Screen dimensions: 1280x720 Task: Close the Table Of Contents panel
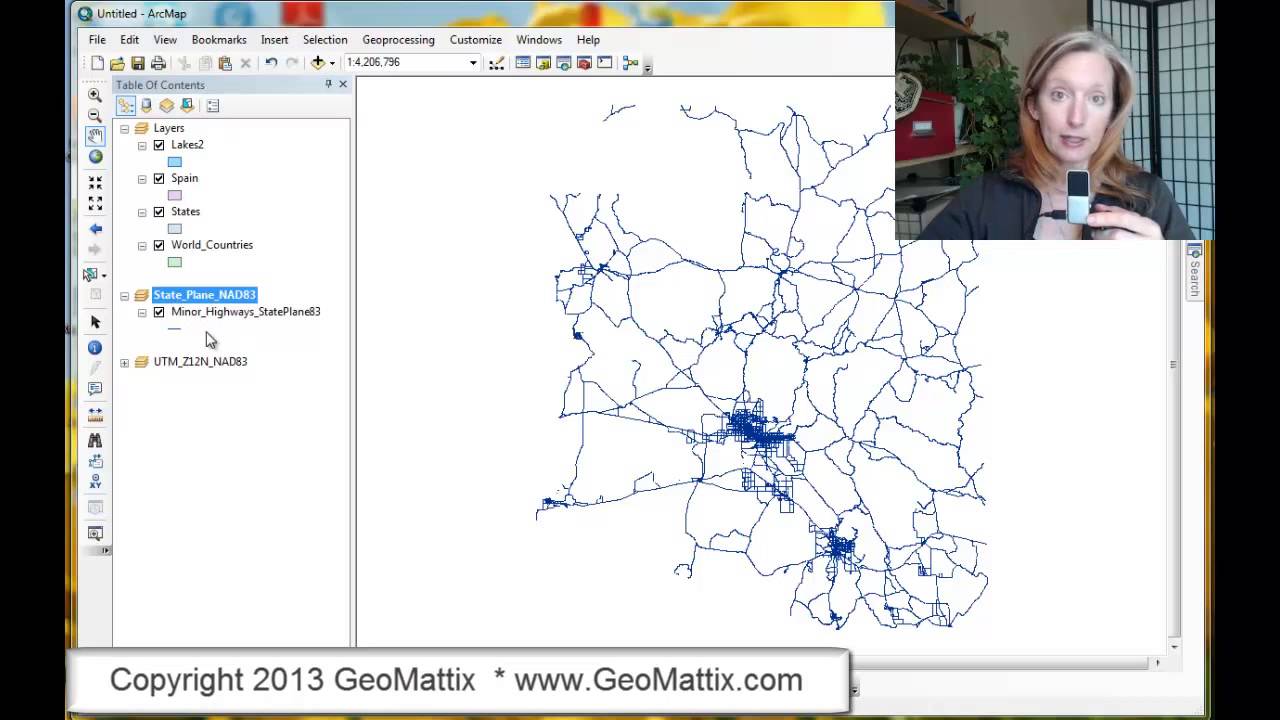343,85
